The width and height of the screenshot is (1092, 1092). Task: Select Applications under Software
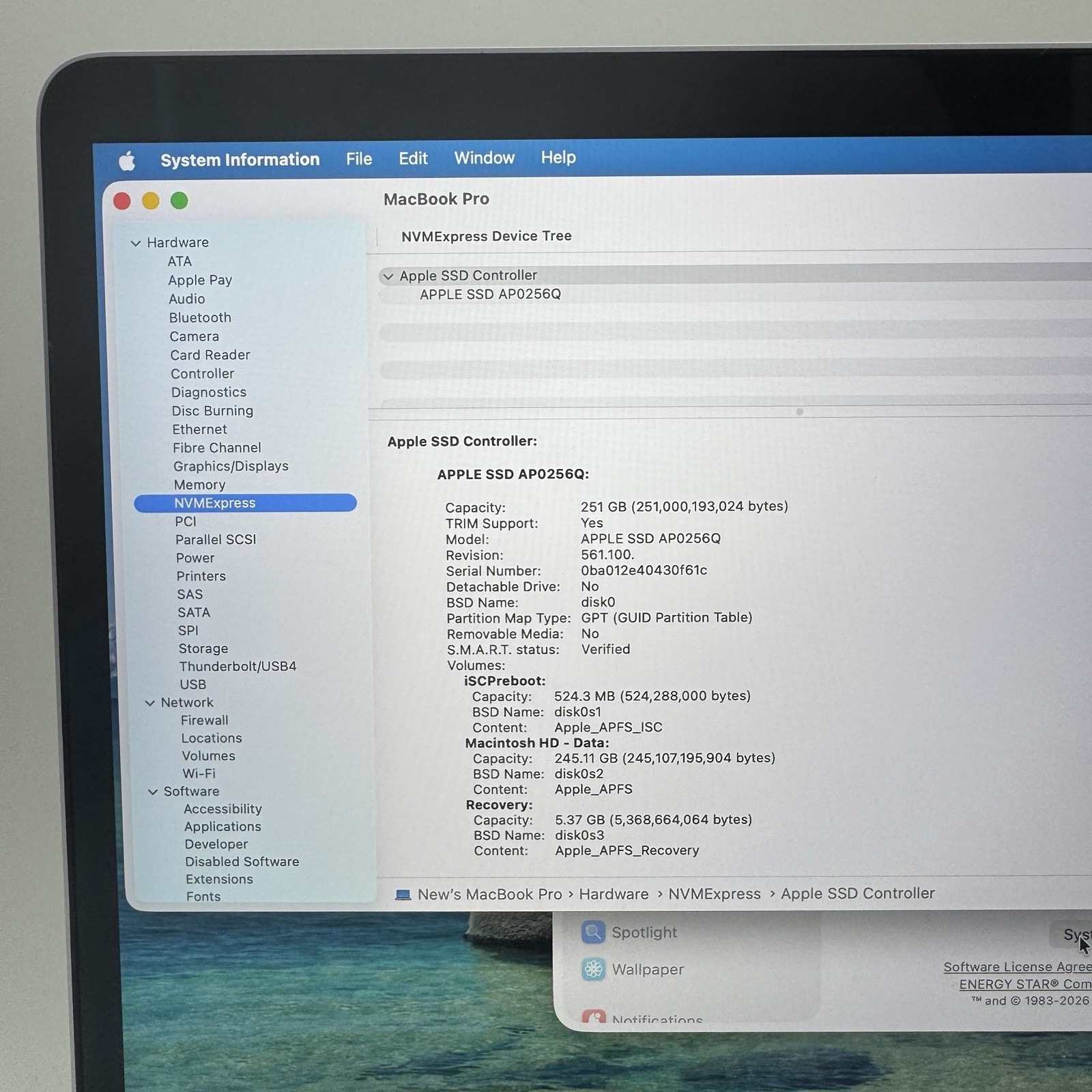223,827
